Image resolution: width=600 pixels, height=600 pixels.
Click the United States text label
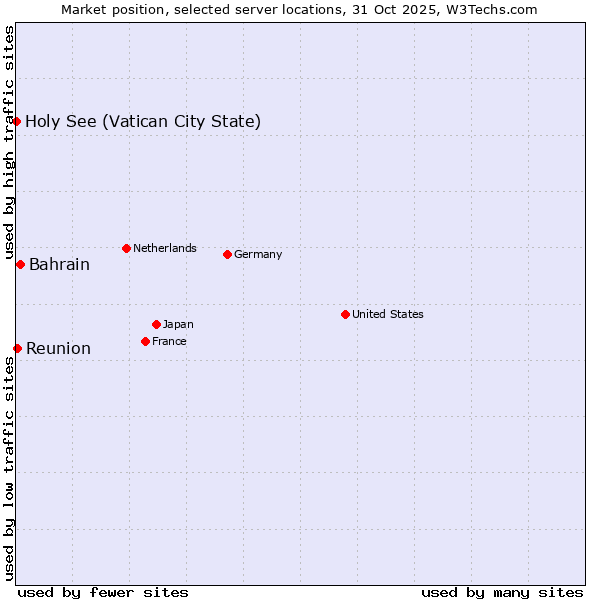387,314
